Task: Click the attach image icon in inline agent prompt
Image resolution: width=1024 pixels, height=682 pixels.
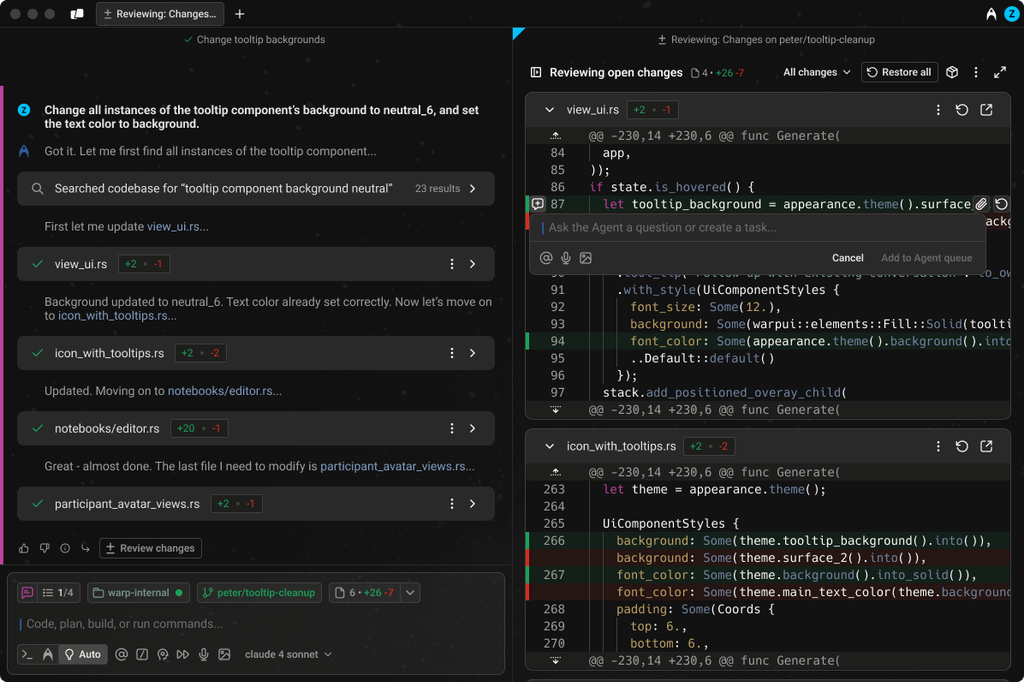Action: coord(585,258)
